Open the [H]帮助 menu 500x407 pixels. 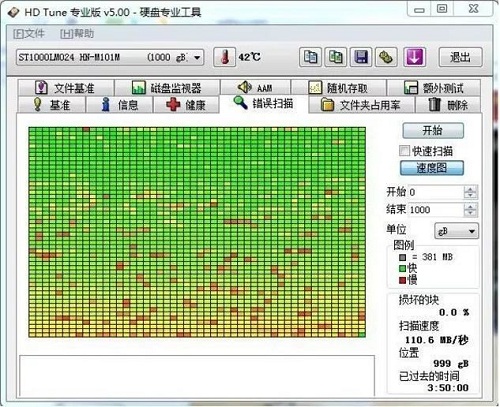click(77, 33)
